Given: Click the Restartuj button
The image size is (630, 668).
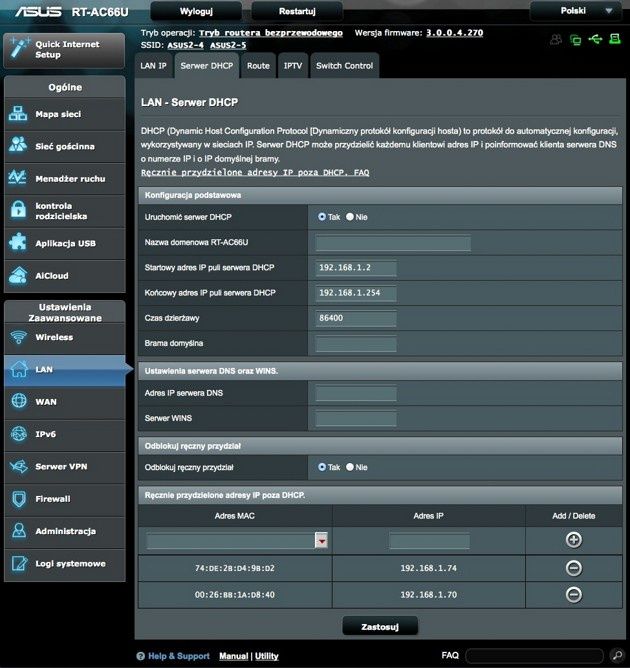Looking at the screenshot, I should coord(297,12).
